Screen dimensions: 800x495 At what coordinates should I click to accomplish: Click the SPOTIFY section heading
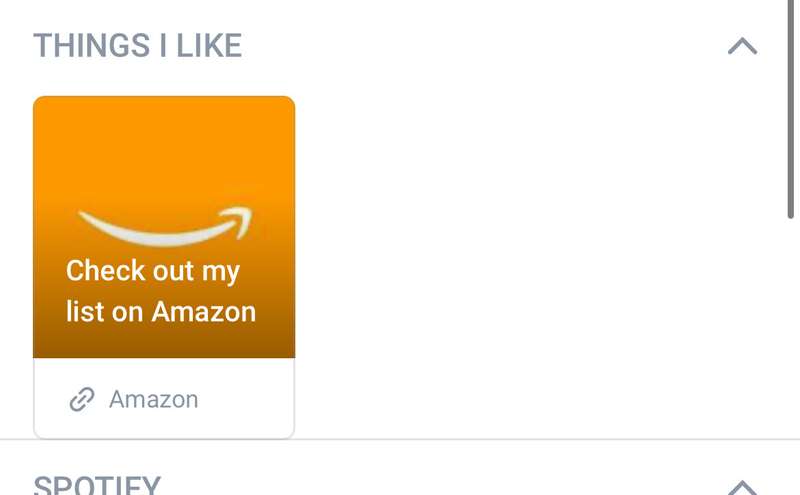(97, 485)
